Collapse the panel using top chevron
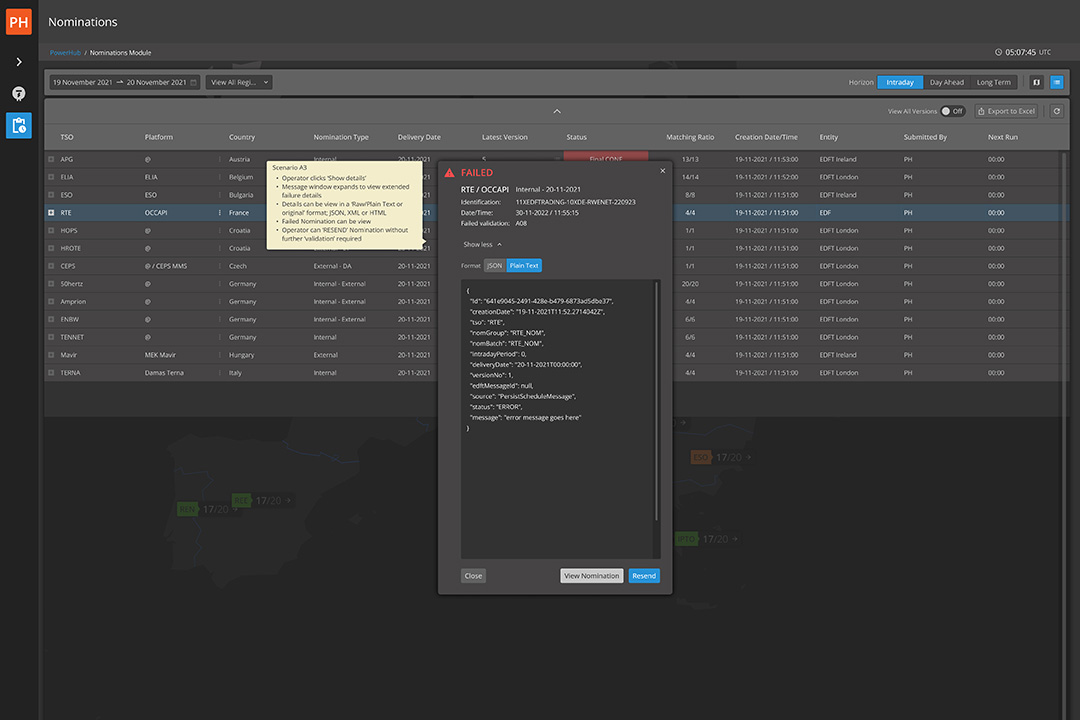 pos(557,111)
